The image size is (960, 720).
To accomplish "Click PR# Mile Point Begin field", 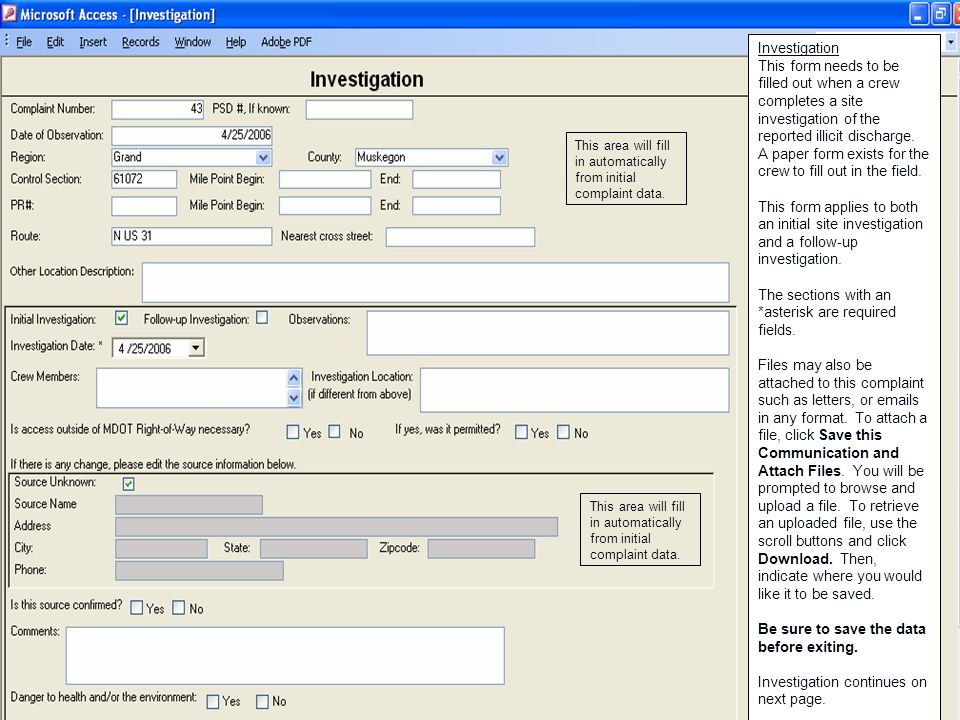I will pyautogui.click(x=324, y=206).
